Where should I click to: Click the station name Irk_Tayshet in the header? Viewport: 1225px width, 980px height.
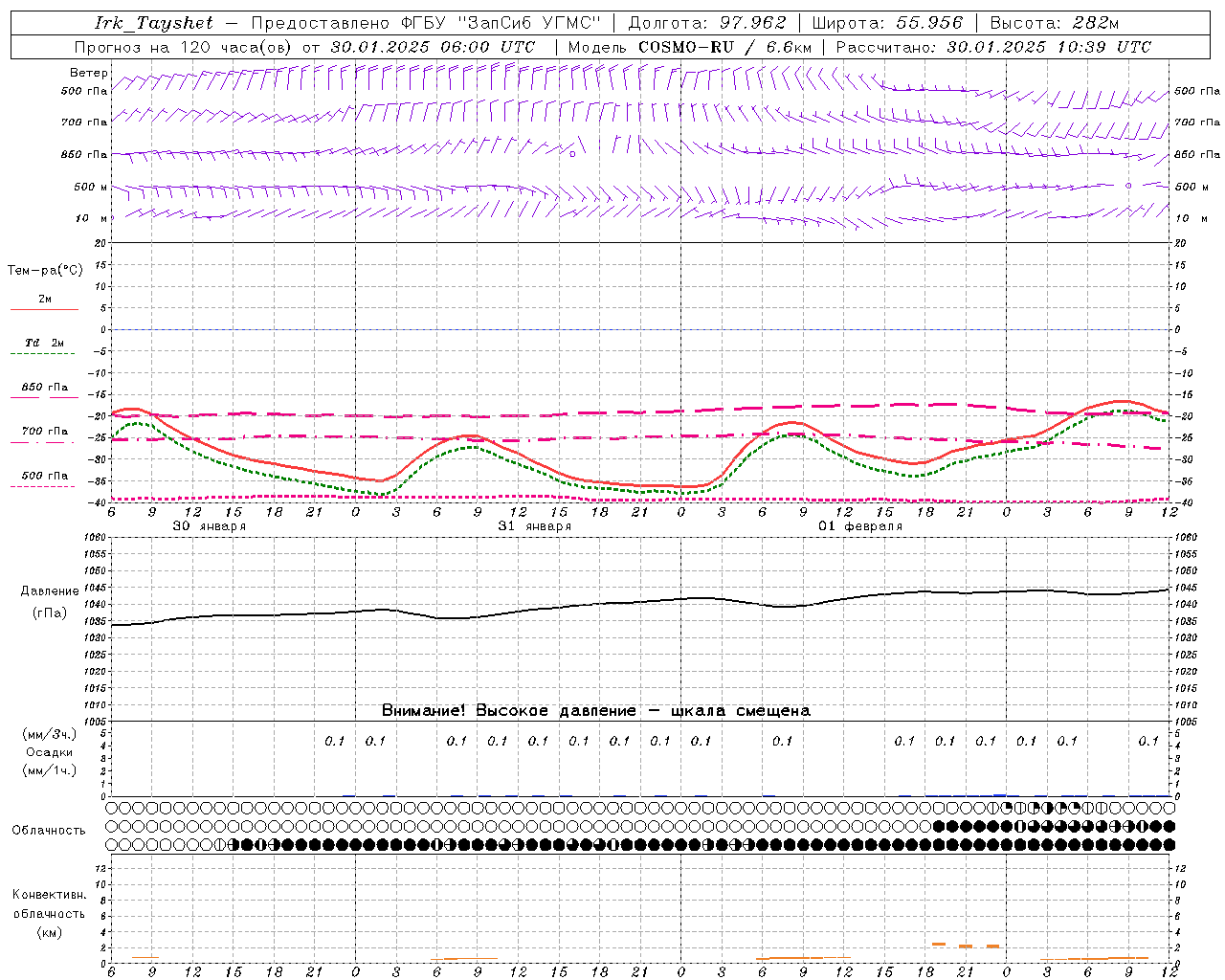tap(154, 23)
